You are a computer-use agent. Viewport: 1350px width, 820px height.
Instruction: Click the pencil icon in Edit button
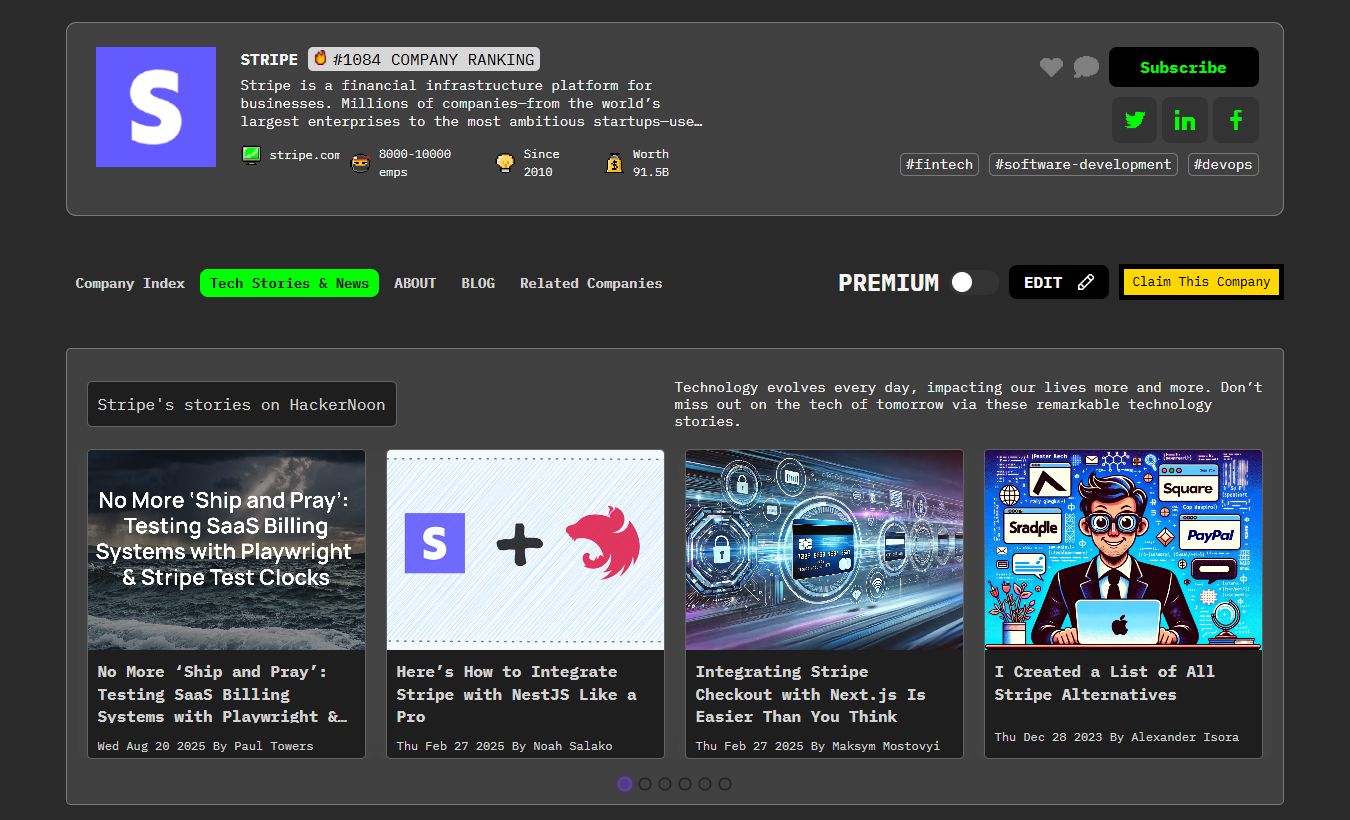(x=1086, y=283)
